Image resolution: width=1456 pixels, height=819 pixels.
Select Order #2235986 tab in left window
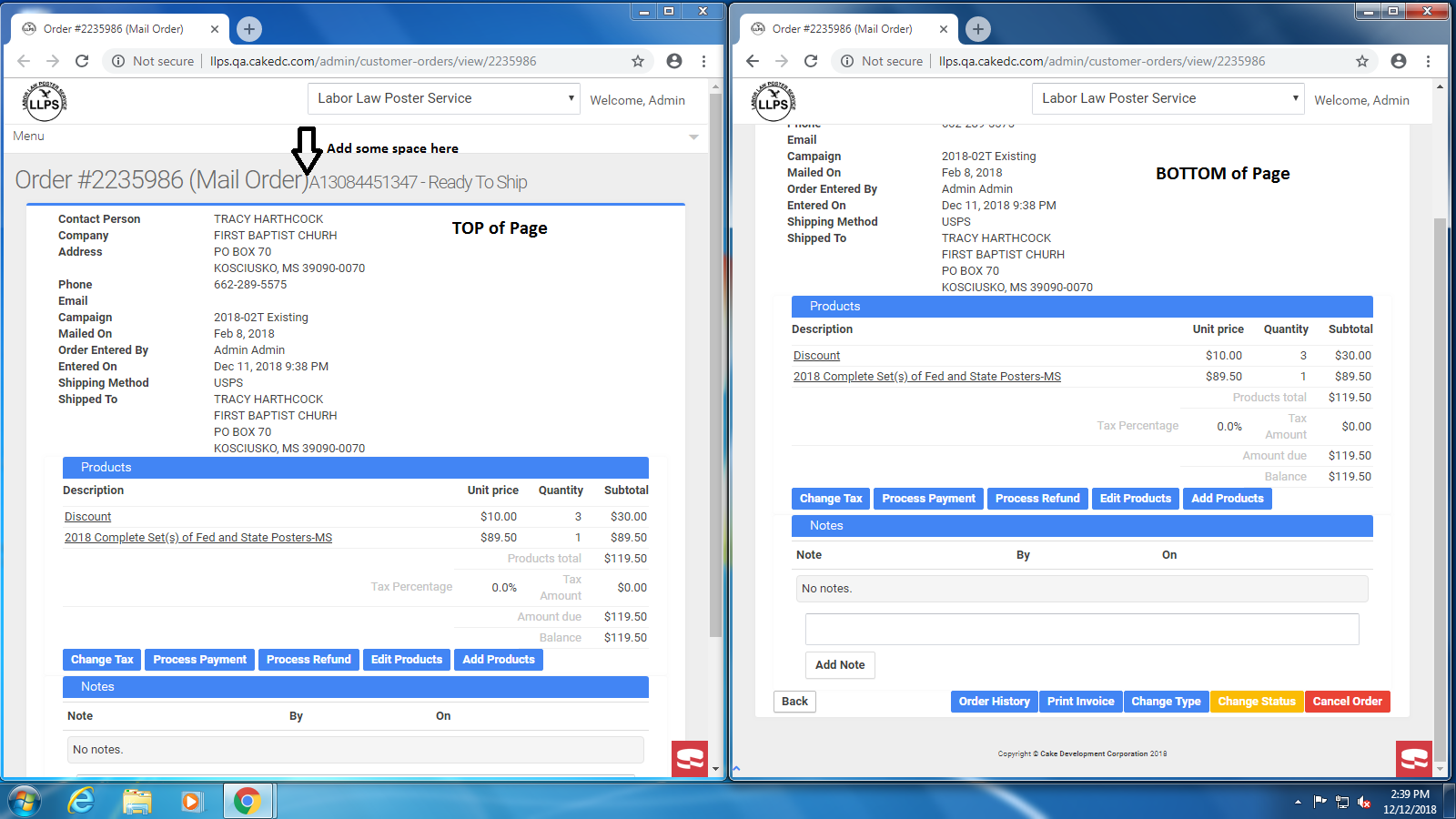(x=114, y=29)
